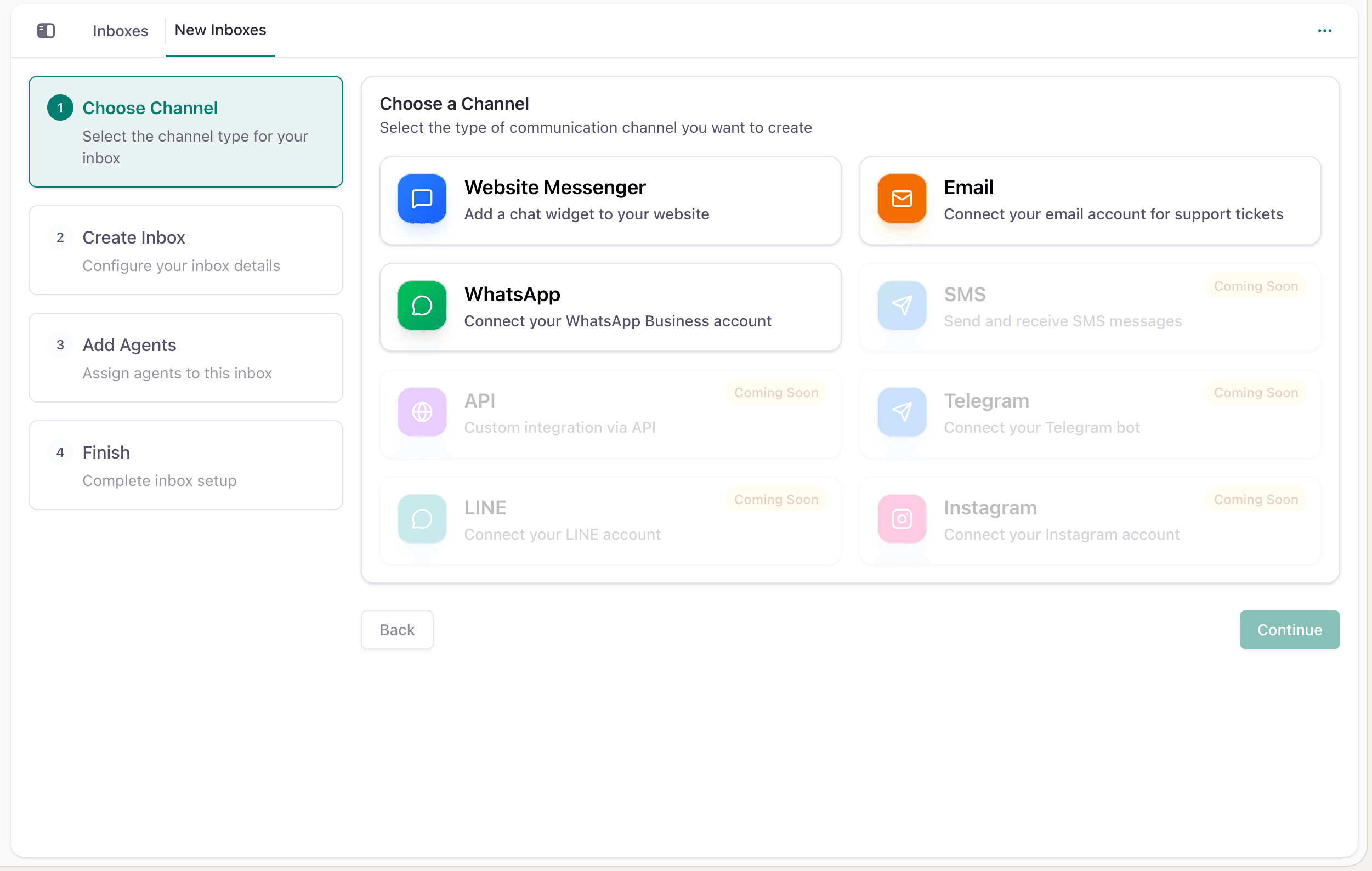Click 'Connect your LINE account' text
1372x871 pixels.
[563, 535]
